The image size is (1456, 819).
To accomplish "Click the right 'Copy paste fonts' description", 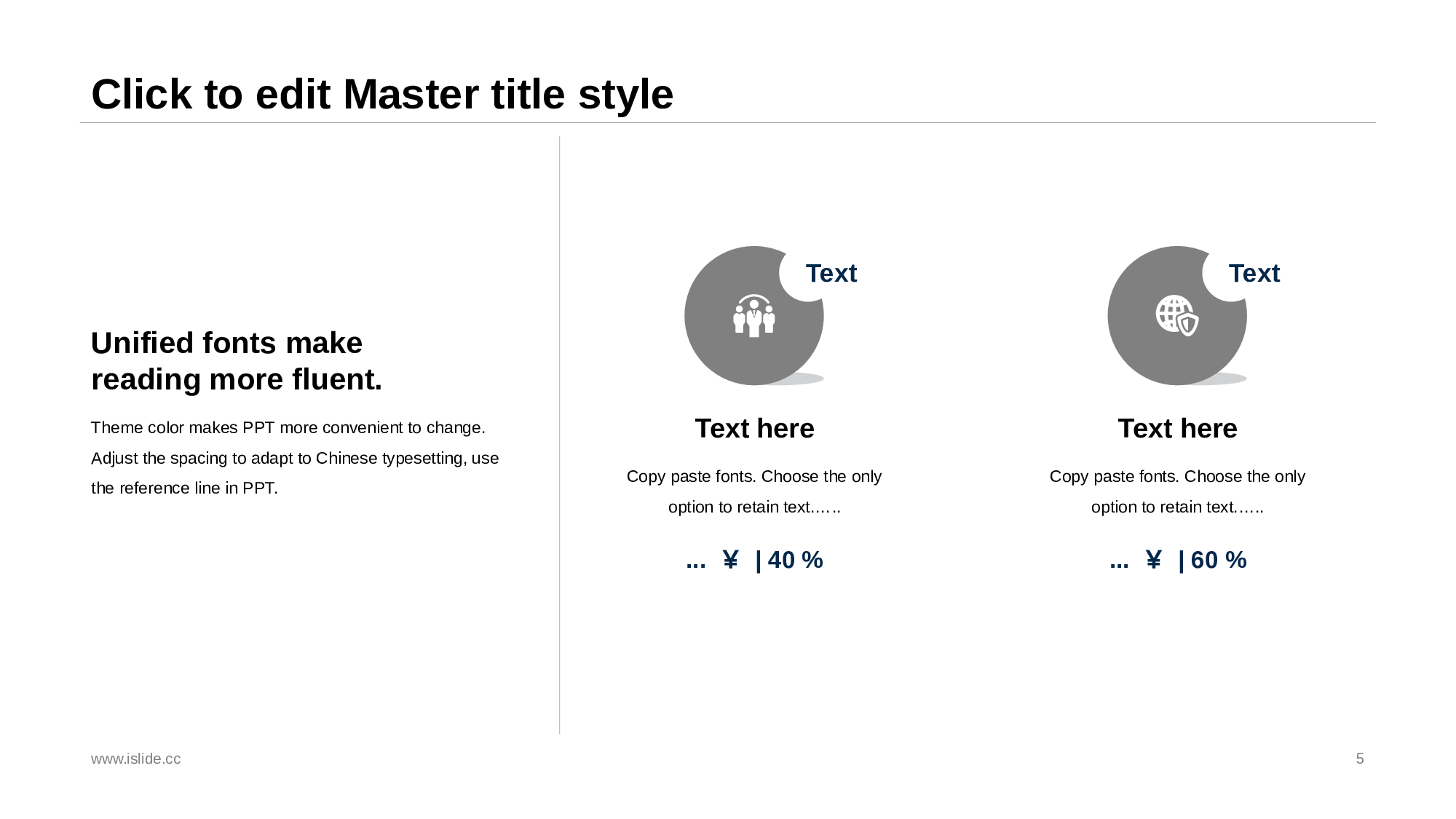I will [x=1177, y=491].
